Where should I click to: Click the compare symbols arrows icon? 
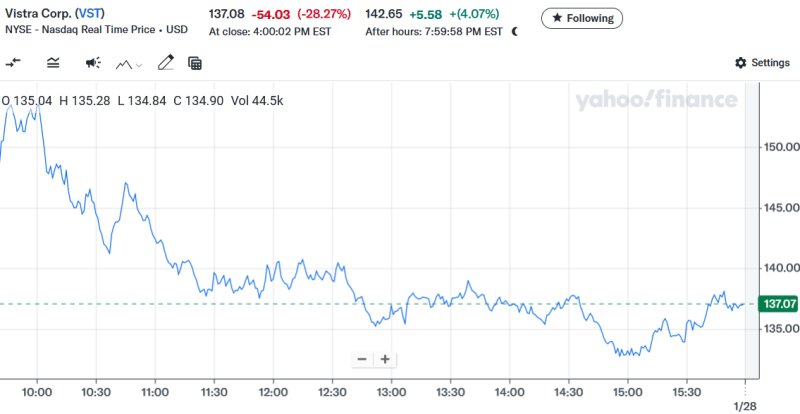pyautogui.click(x=13, y=63)
